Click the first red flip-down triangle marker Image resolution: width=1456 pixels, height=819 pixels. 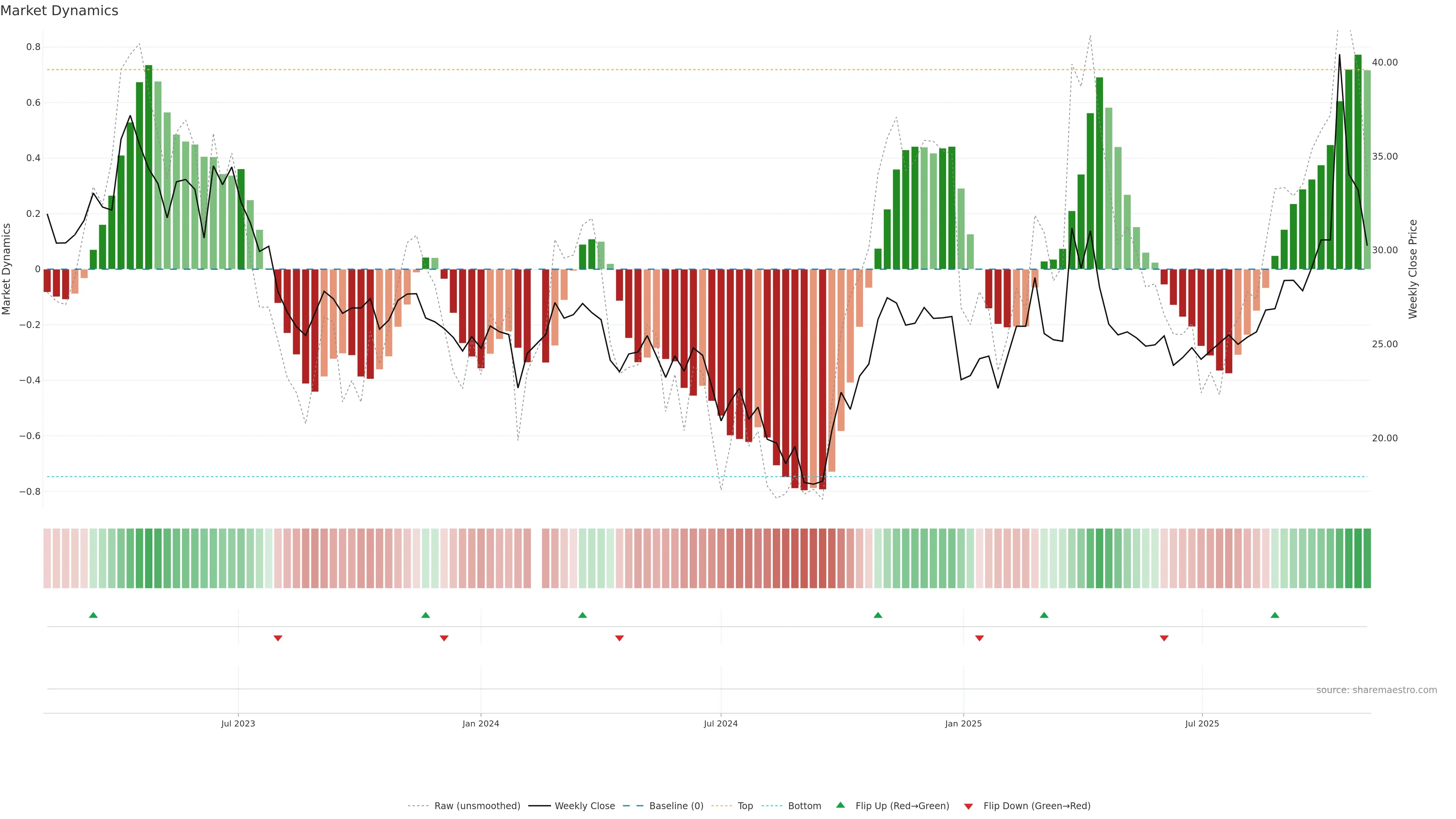click(x=278, y=638)
